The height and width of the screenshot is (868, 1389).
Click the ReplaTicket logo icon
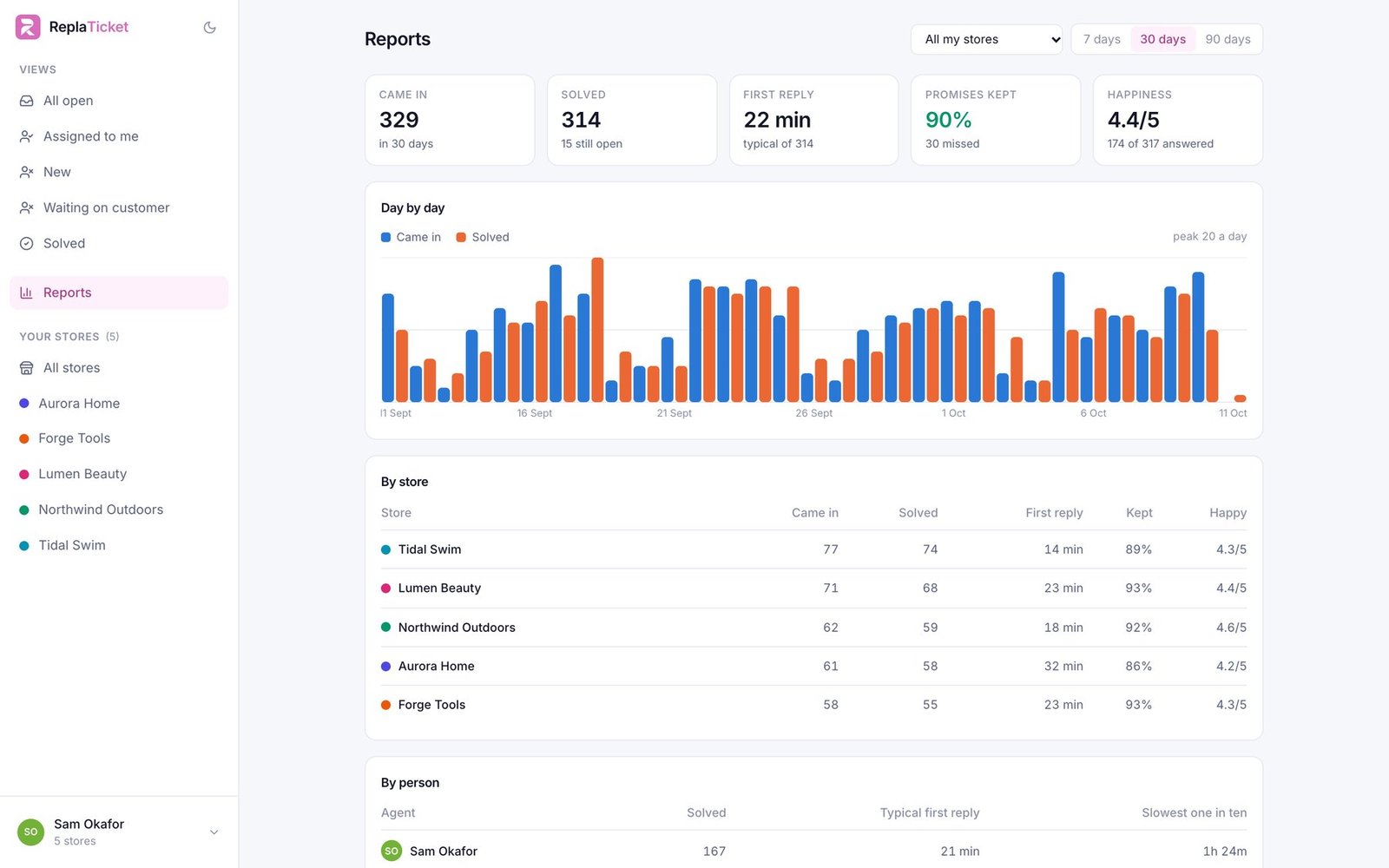[x=28, y=27]
